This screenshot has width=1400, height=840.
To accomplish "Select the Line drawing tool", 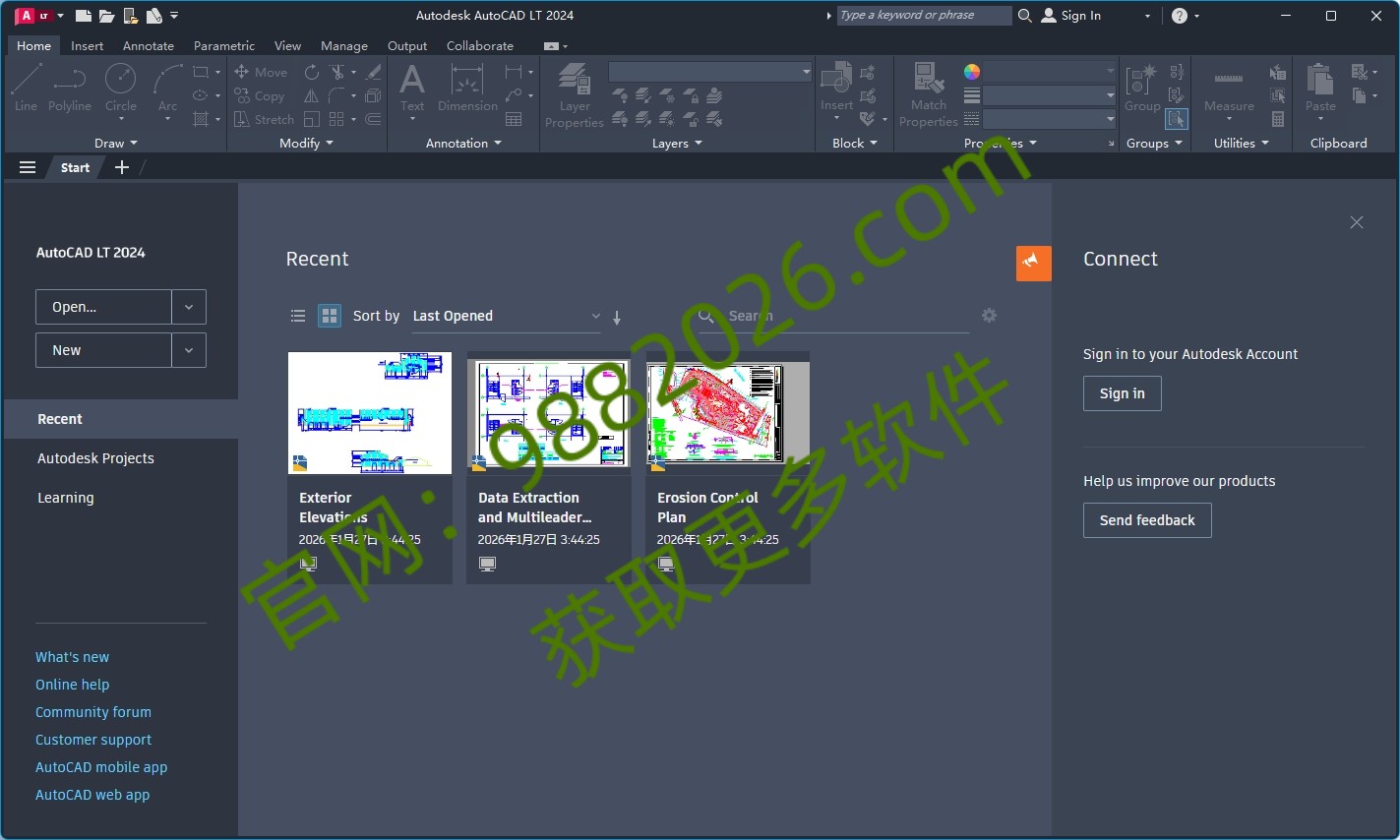I will point(26,88).
